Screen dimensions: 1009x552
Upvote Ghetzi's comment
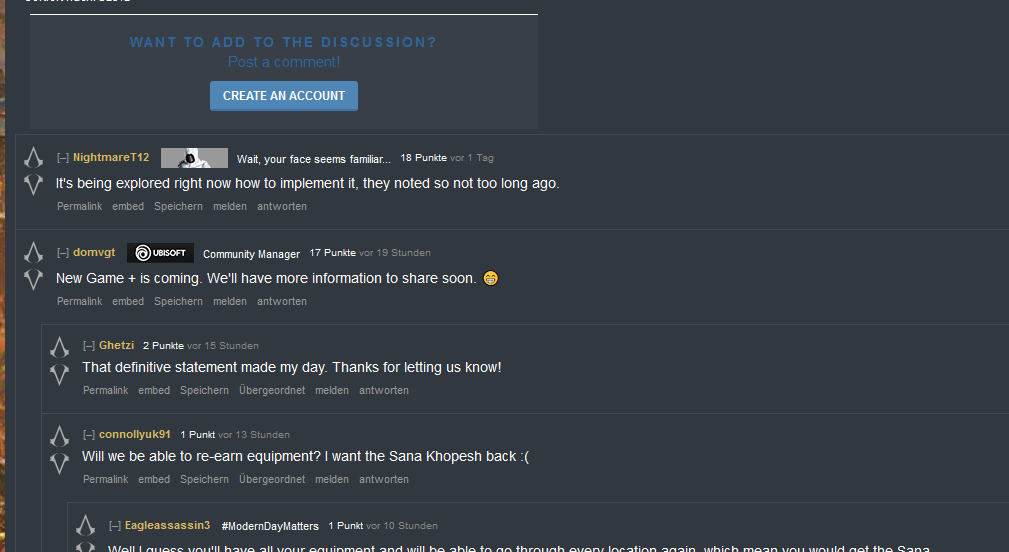(60, 347)
